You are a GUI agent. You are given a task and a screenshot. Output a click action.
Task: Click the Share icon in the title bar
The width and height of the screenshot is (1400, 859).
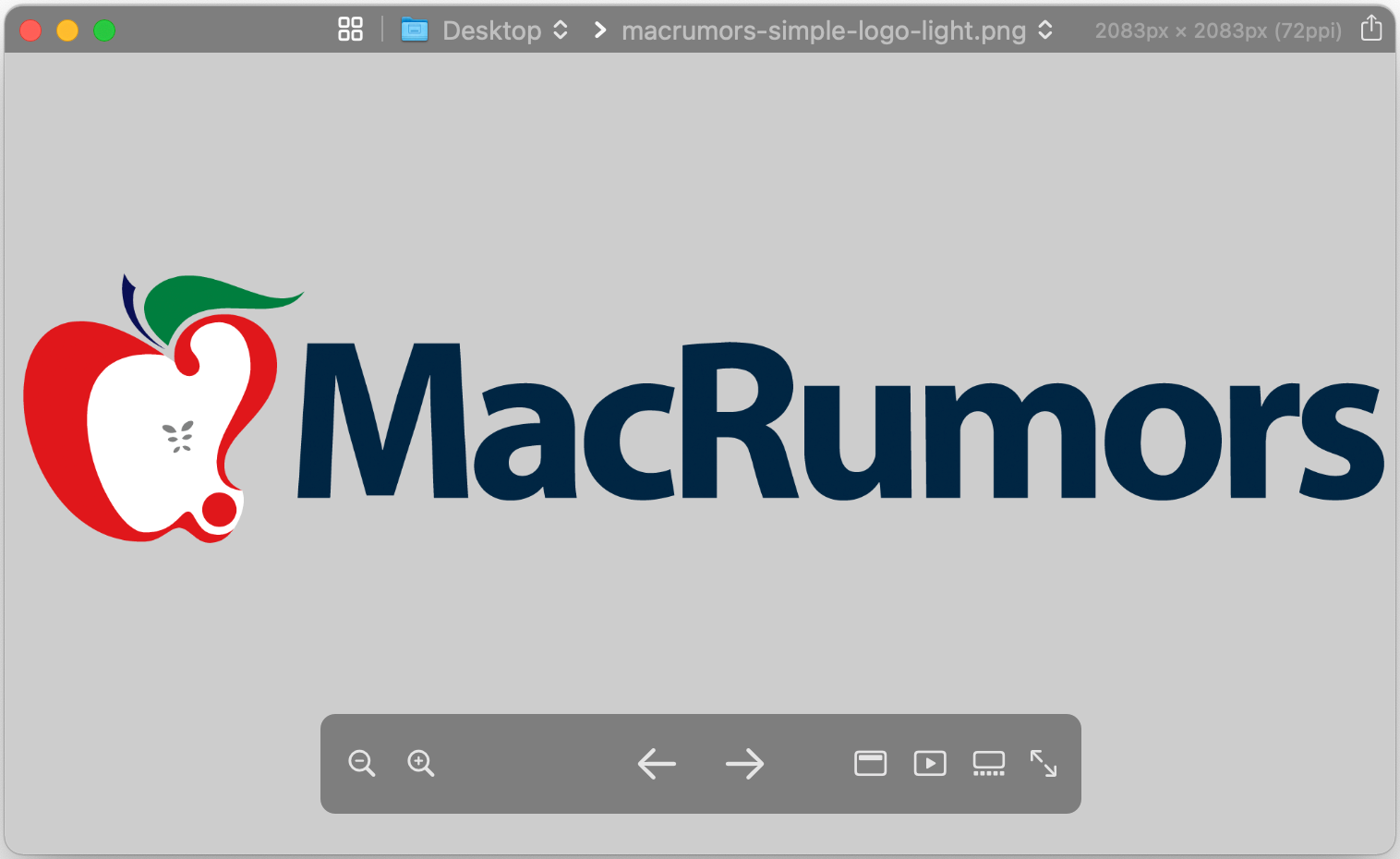point(1371,29)
